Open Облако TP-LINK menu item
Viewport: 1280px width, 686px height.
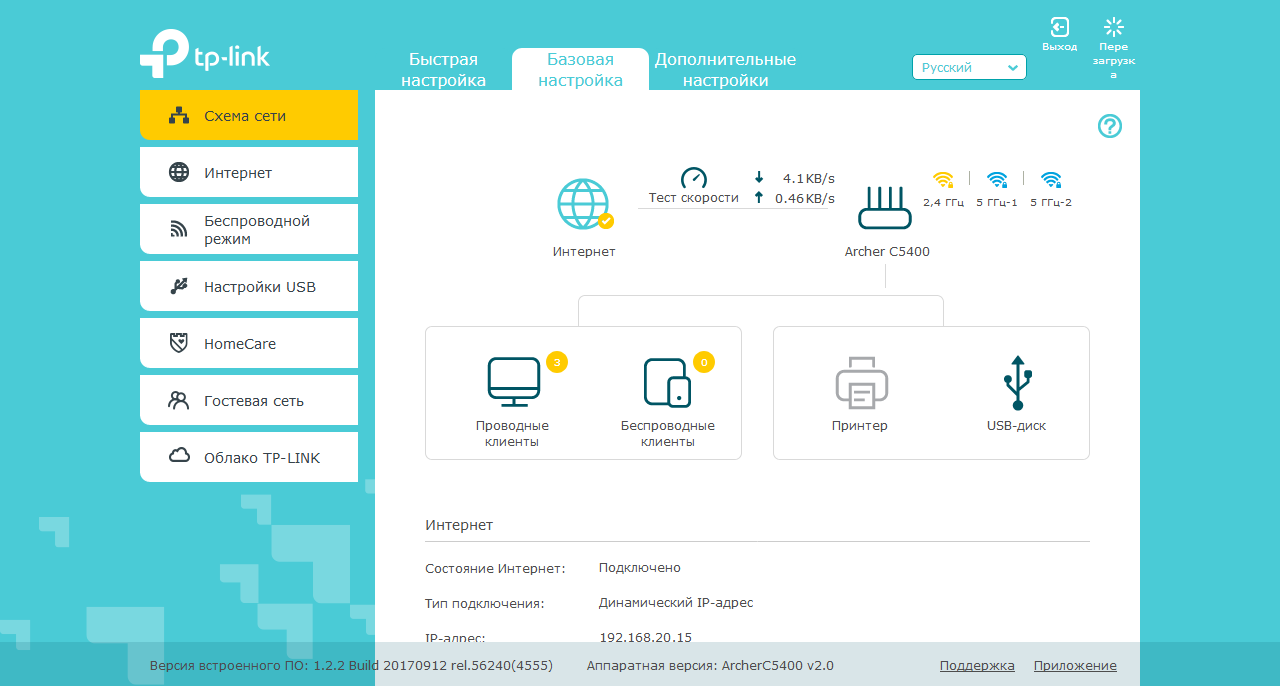tap(249, 457)
